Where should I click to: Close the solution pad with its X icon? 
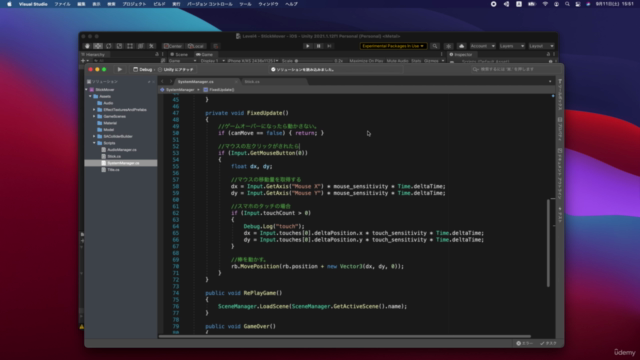tap(153, 82)
